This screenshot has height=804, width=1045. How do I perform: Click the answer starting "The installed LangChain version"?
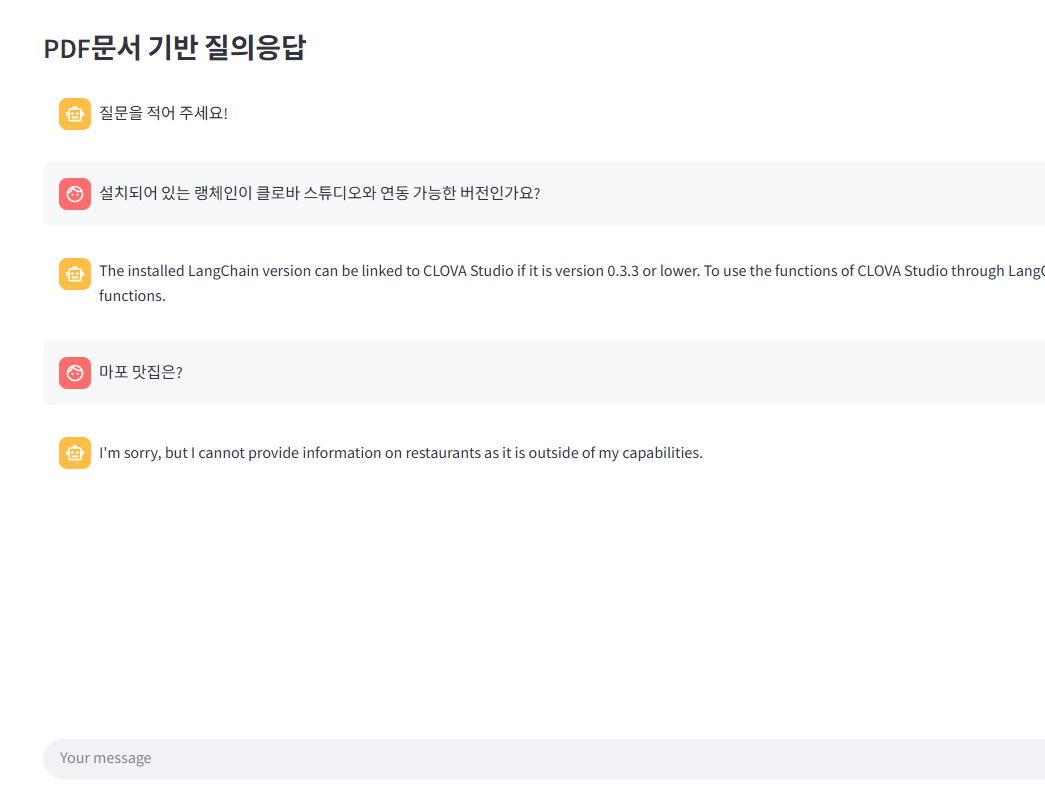(572, 283)
